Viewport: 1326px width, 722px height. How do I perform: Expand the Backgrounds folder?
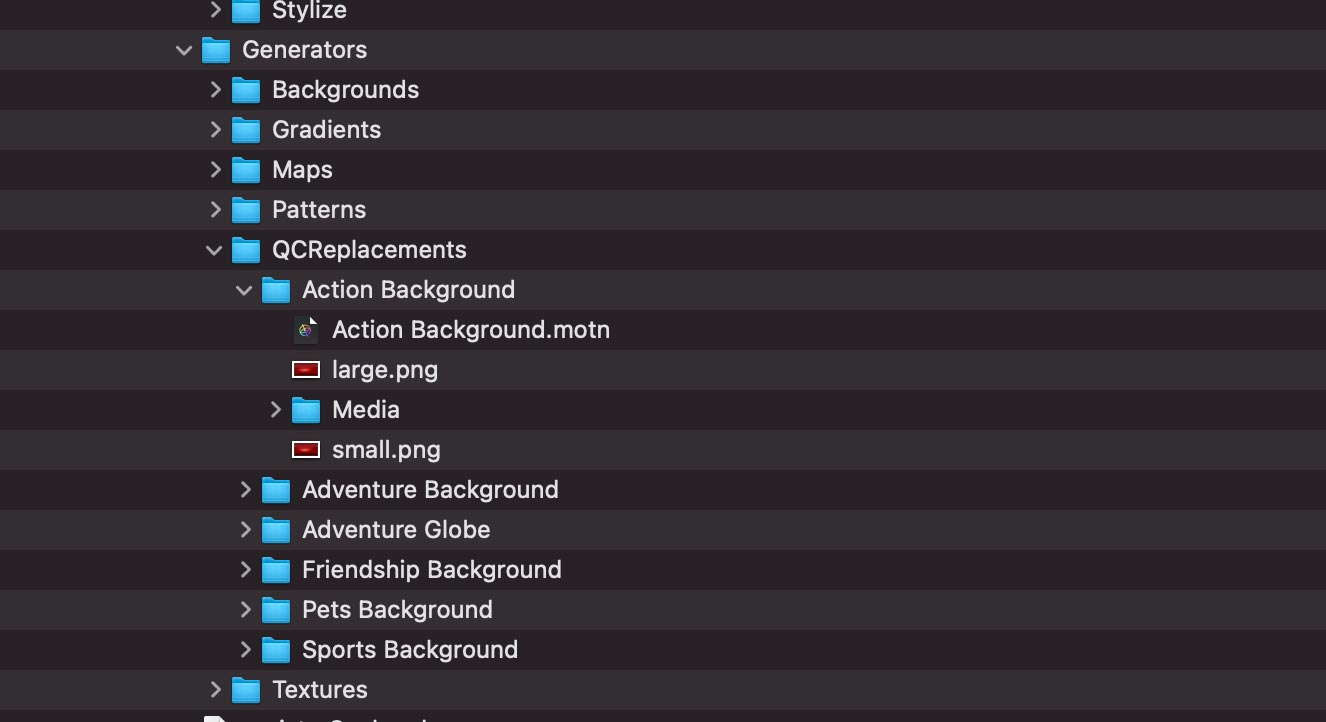pyautogui.click(x=215, y=89)
